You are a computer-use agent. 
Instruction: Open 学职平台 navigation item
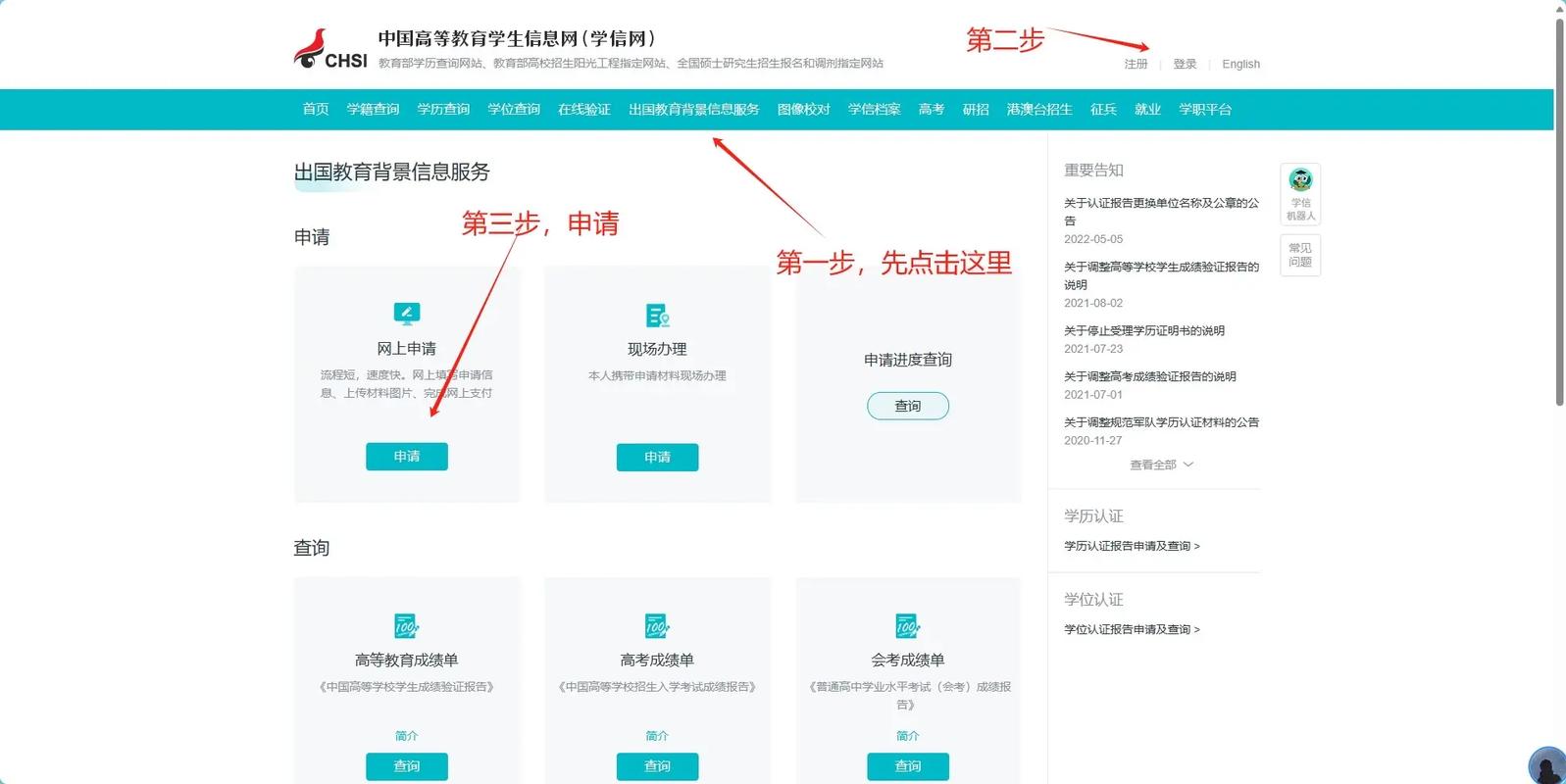[1205, 109]
